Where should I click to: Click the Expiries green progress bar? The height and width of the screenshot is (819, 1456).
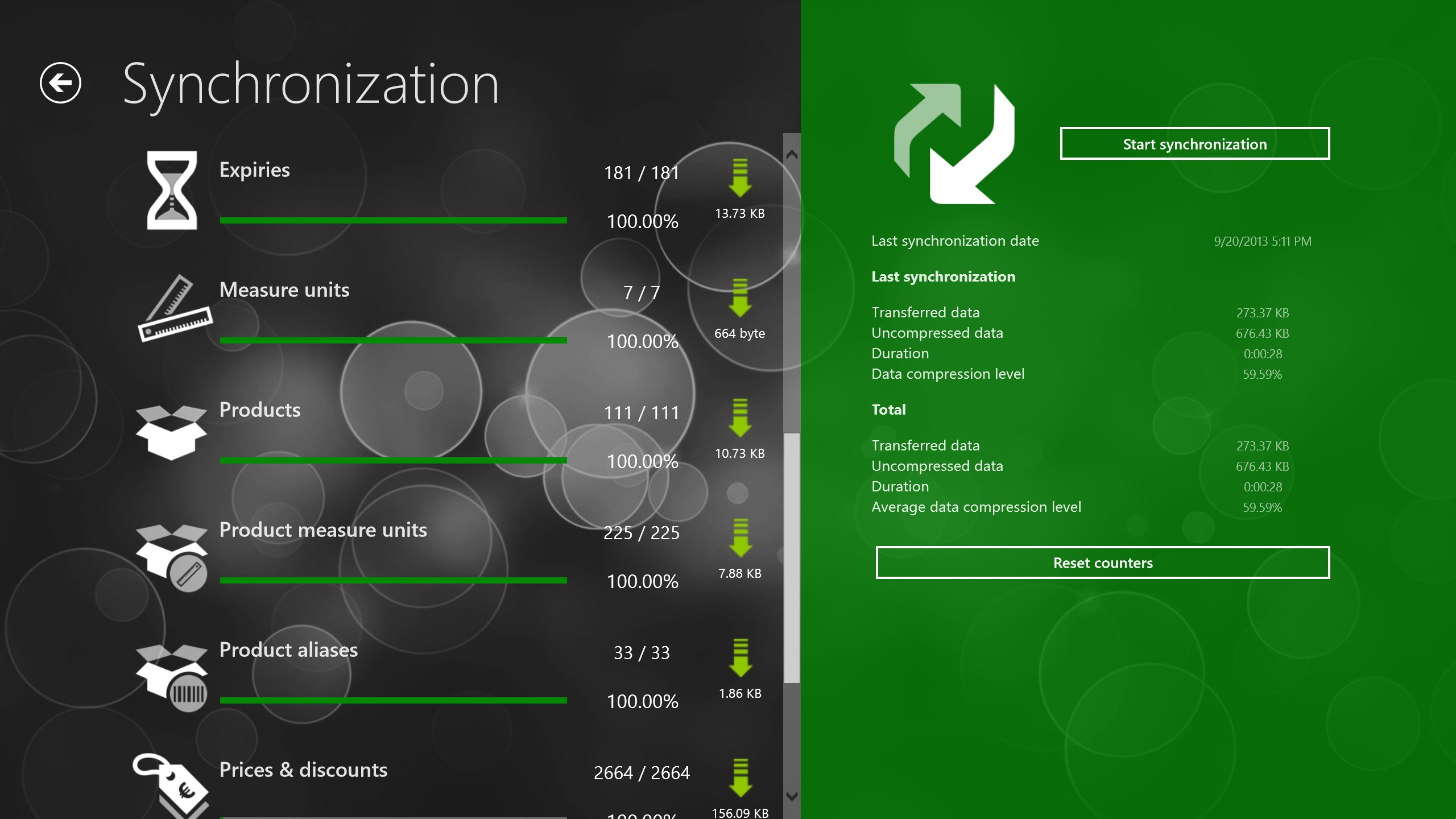(x=393, y=221)
